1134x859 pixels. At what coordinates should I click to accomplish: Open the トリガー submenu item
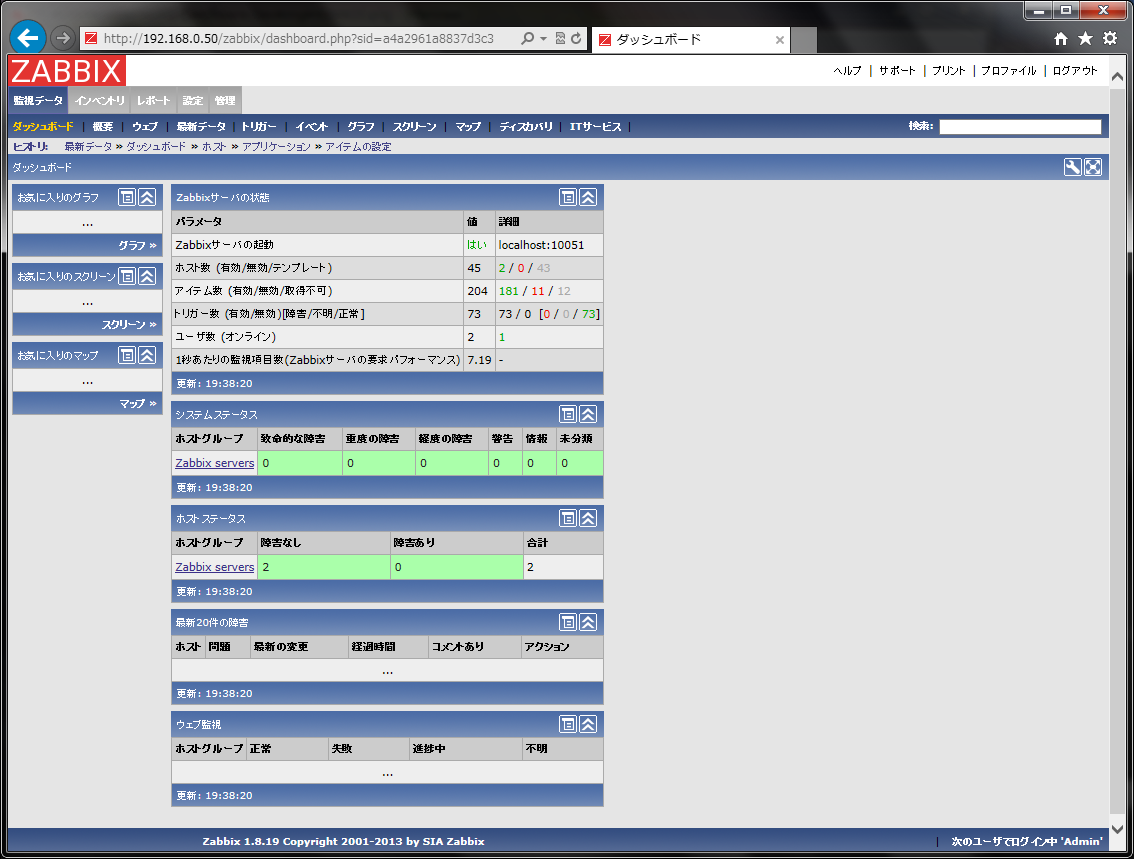[259, 127]
